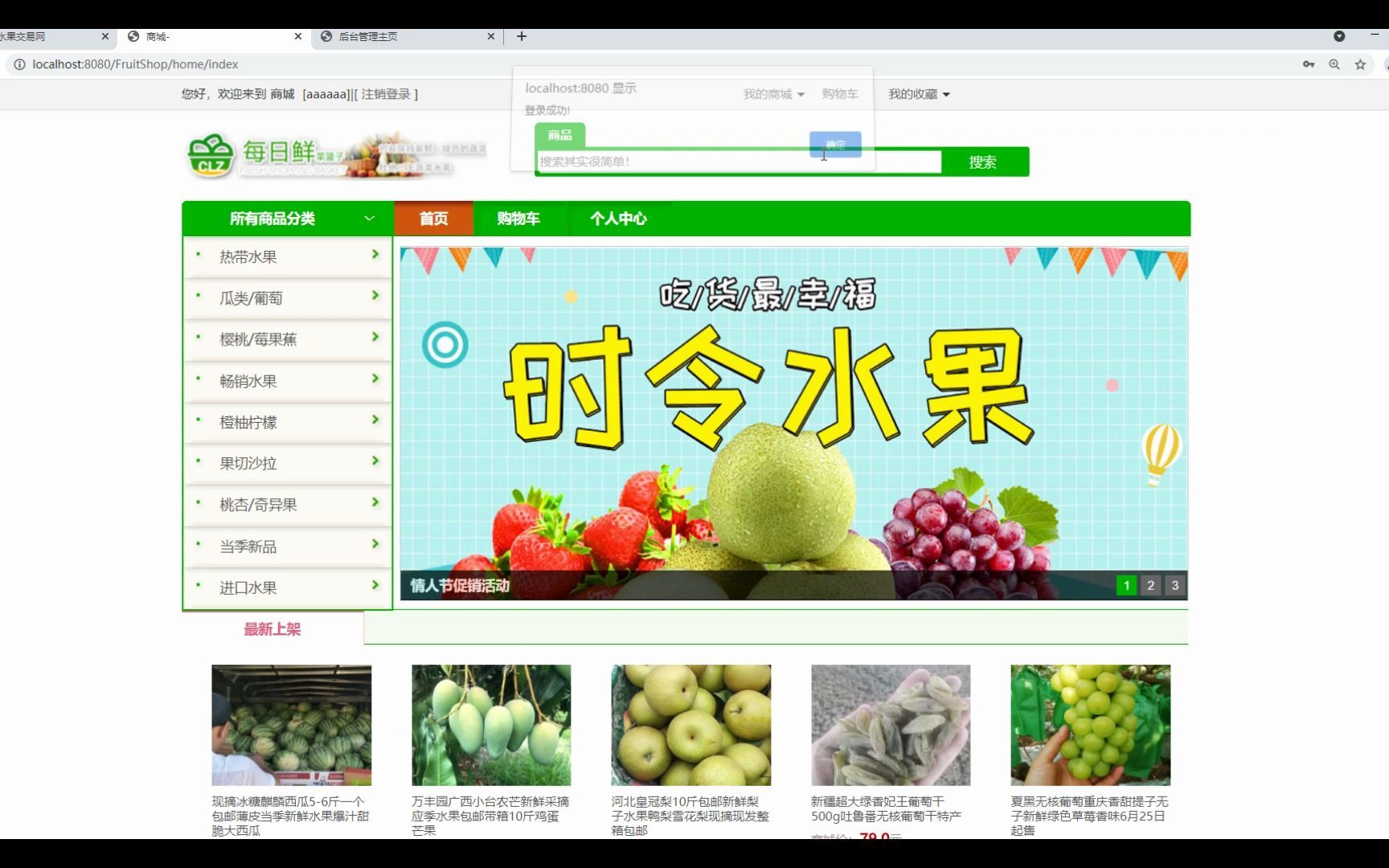Open 个人中心 in the navigation bar
The height and width of the screenshot is (868, 1389).
[618, 219]
